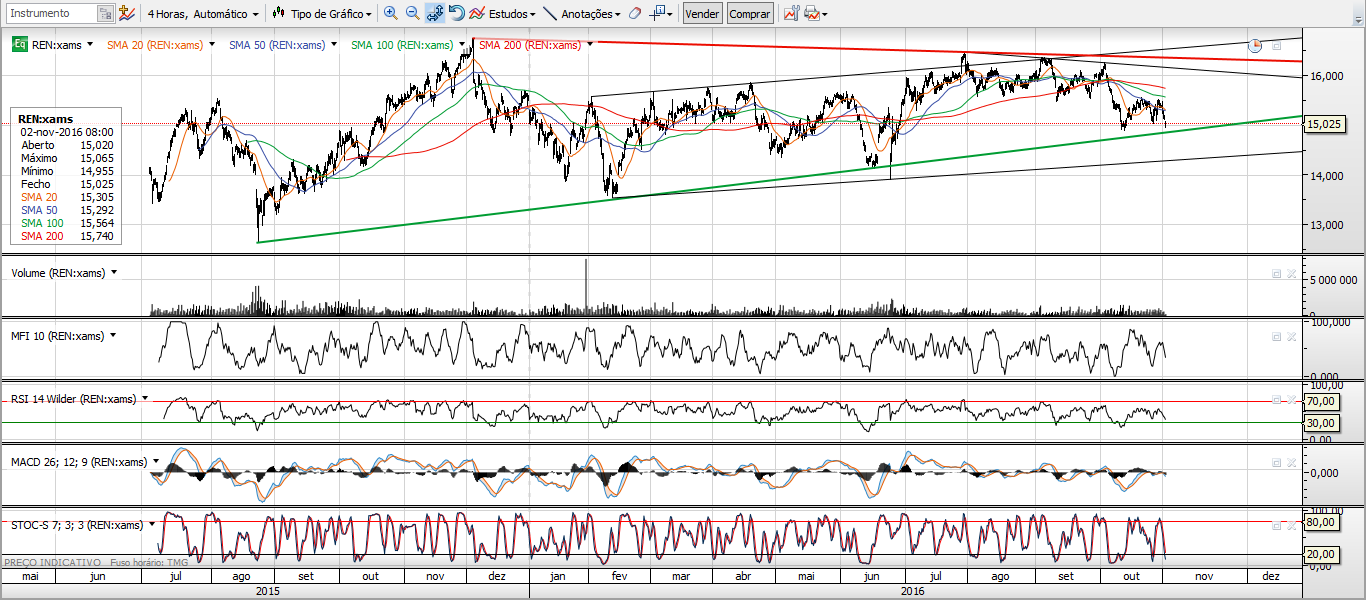Open the REN:xams legend dropdown
Screen dimensions: 1366x600
click(x=90, y=45)
